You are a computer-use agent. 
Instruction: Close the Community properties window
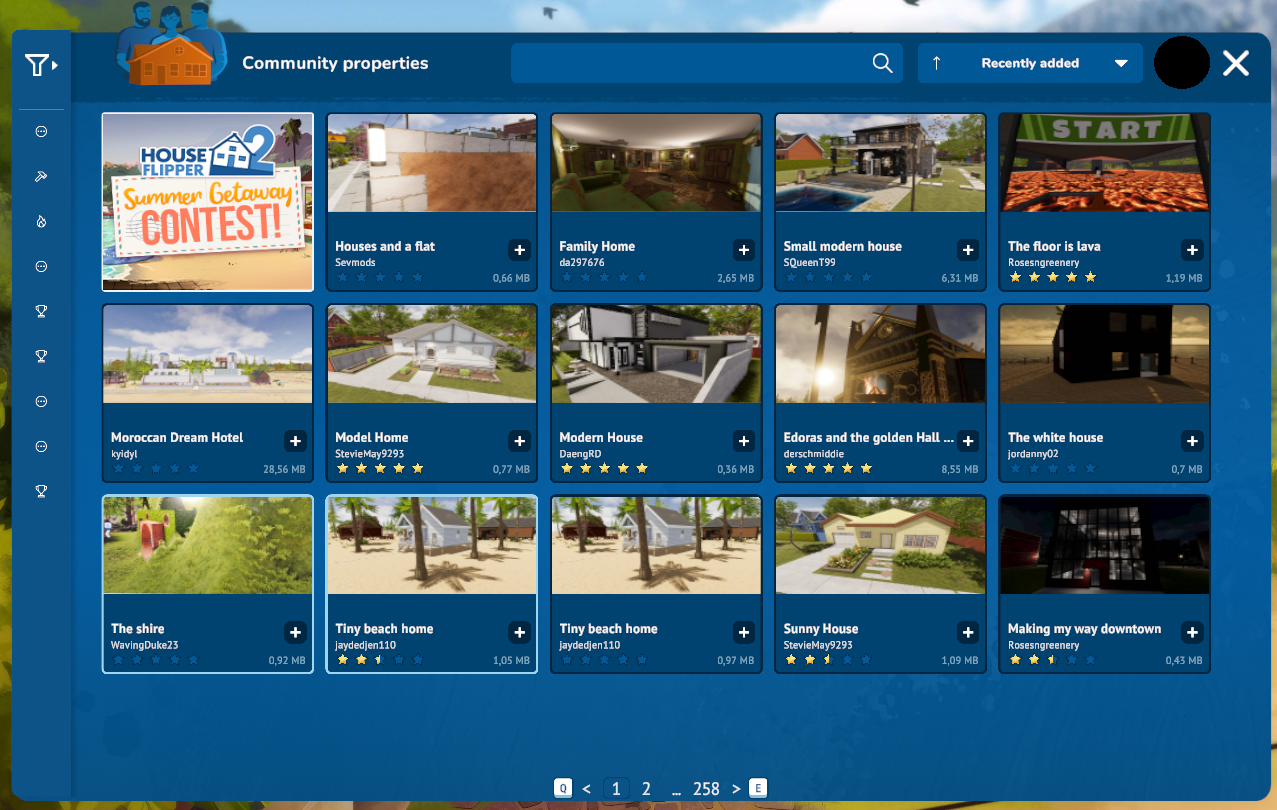[1236, 64]
